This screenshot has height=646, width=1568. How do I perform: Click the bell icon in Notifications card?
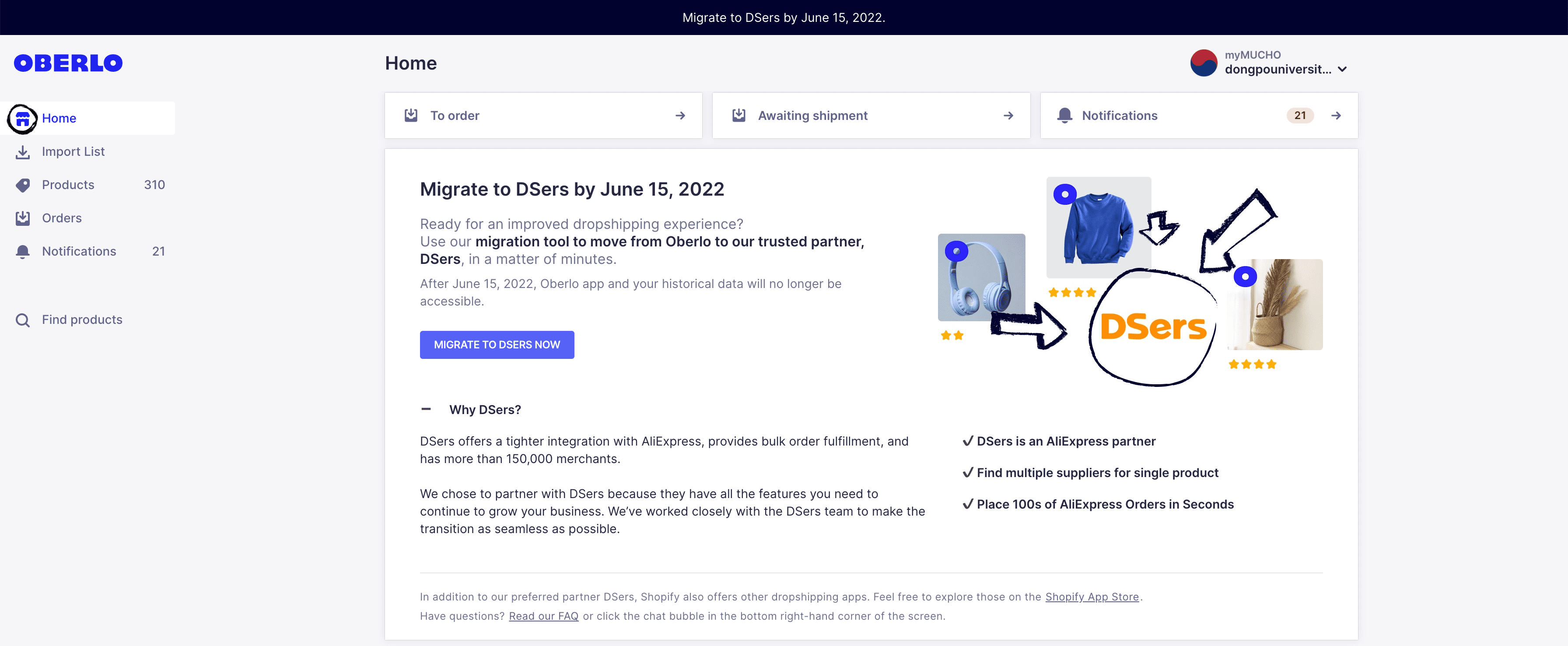[1064, 116]
